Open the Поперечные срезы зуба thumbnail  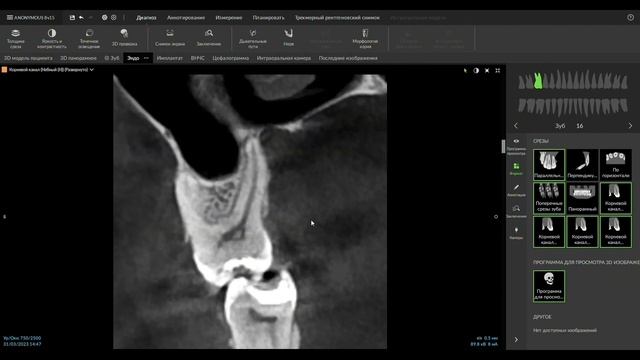[x=549, y=198]
